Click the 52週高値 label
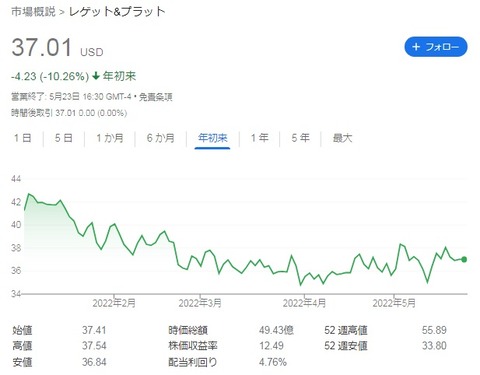The image size is (480, 375). [346, 330]
